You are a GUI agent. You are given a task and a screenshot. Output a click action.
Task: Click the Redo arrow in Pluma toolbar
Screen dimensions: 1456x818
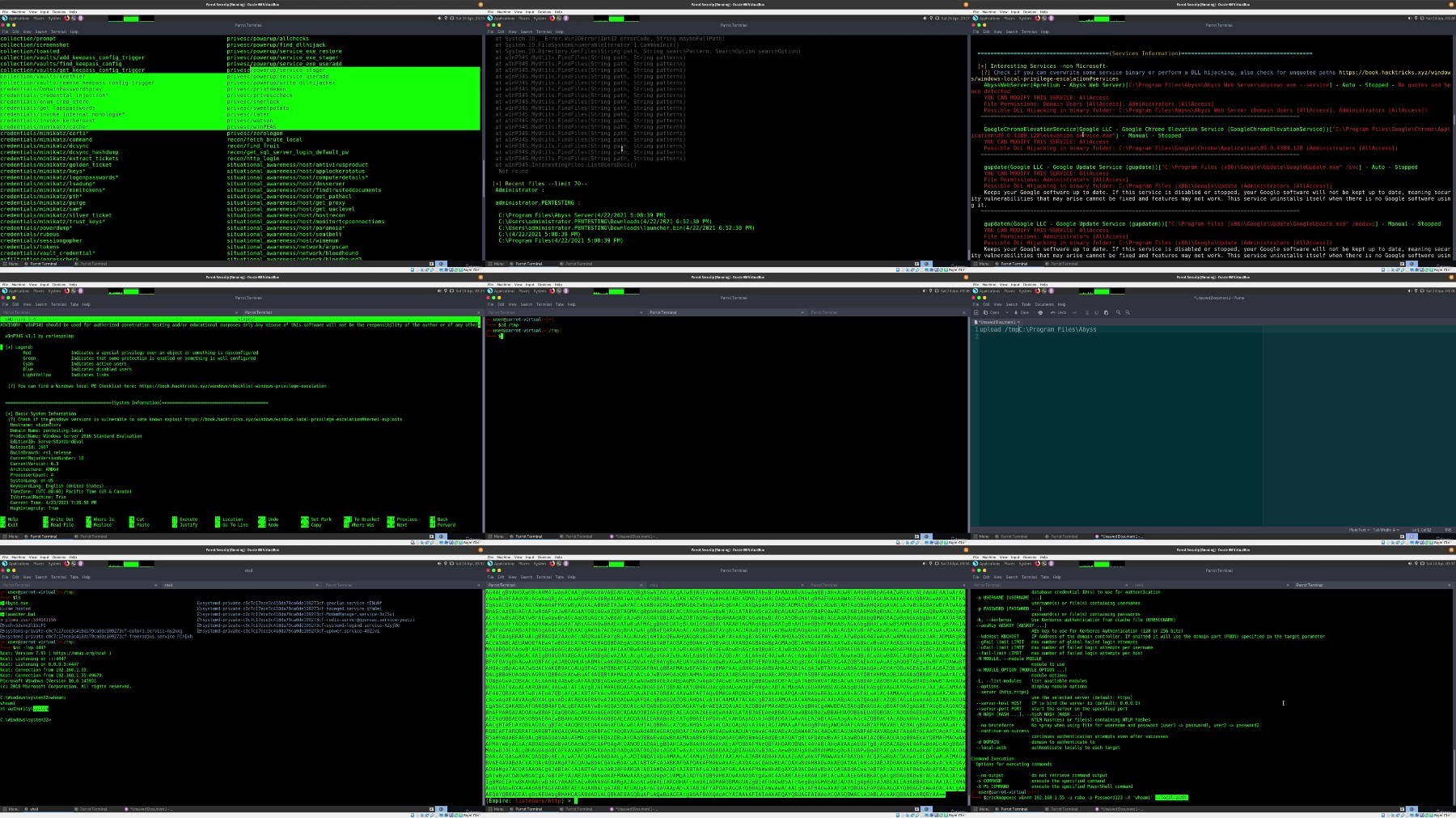[x=1074, y=312]
